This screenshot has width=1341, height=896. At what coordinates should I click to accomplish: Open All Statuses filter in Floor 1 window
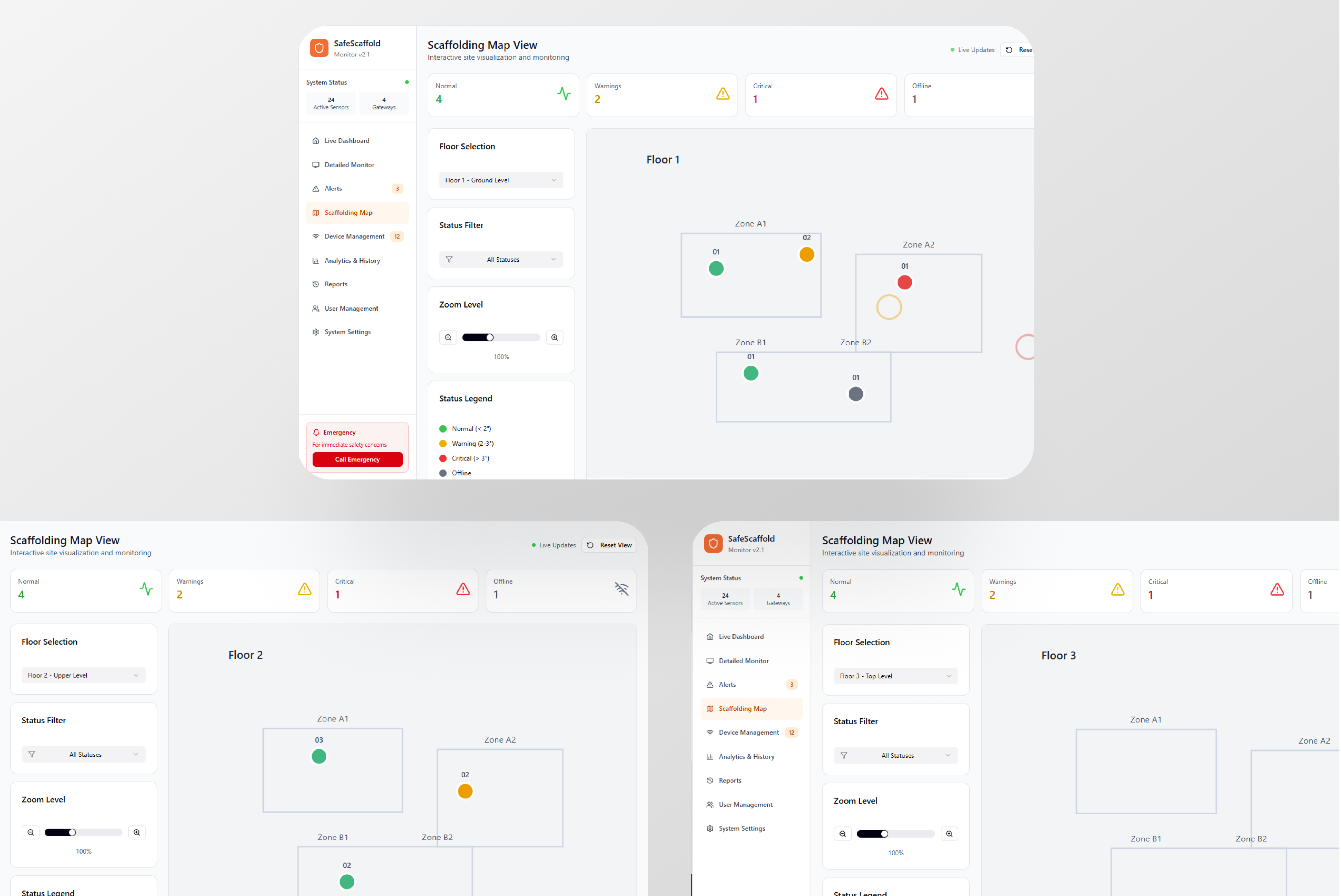click(x=502, y=259)
